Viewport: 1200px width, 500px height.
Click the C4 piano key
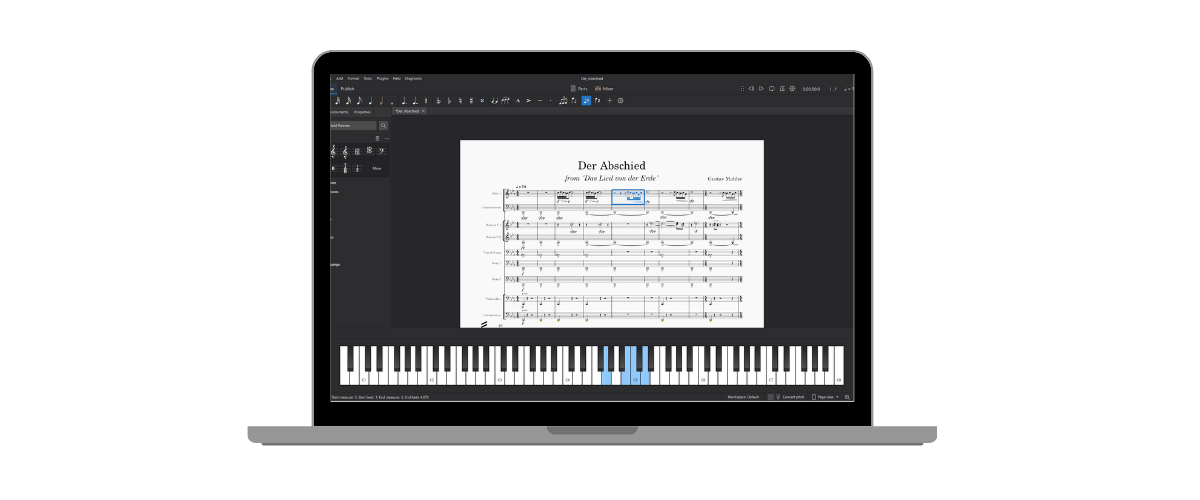tap(568, 378)
